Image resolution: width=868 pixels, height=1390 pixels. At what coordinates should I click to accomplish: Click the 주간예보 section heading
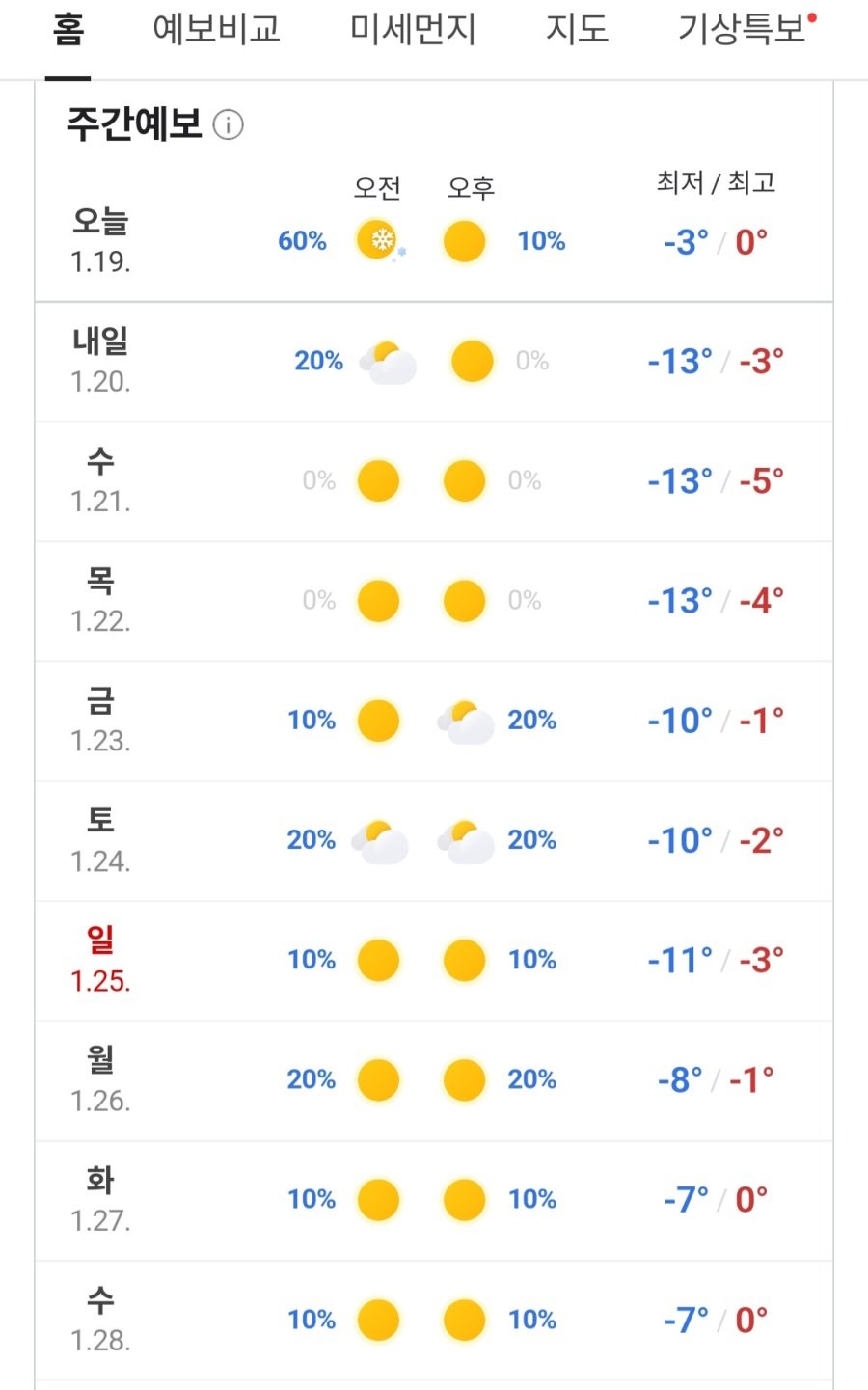pyautogui.click(x=134, y=124)
